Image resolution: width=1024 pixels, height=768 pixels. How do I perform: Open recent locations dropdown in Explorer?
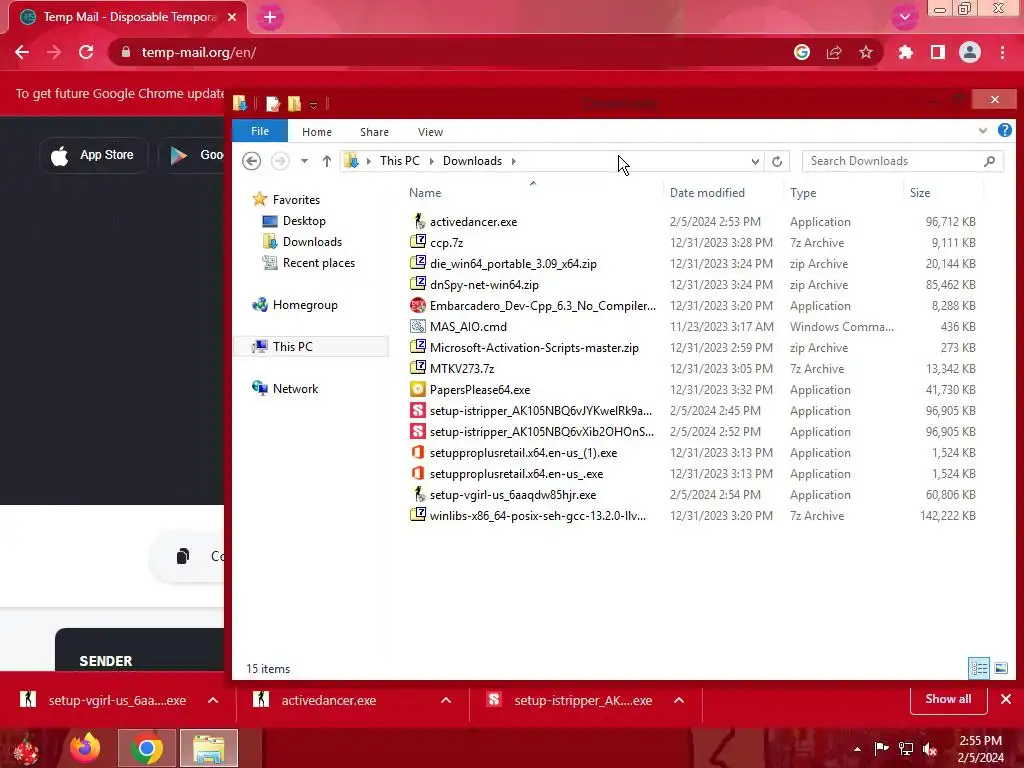pyautogui.click(x=304, y=161)
